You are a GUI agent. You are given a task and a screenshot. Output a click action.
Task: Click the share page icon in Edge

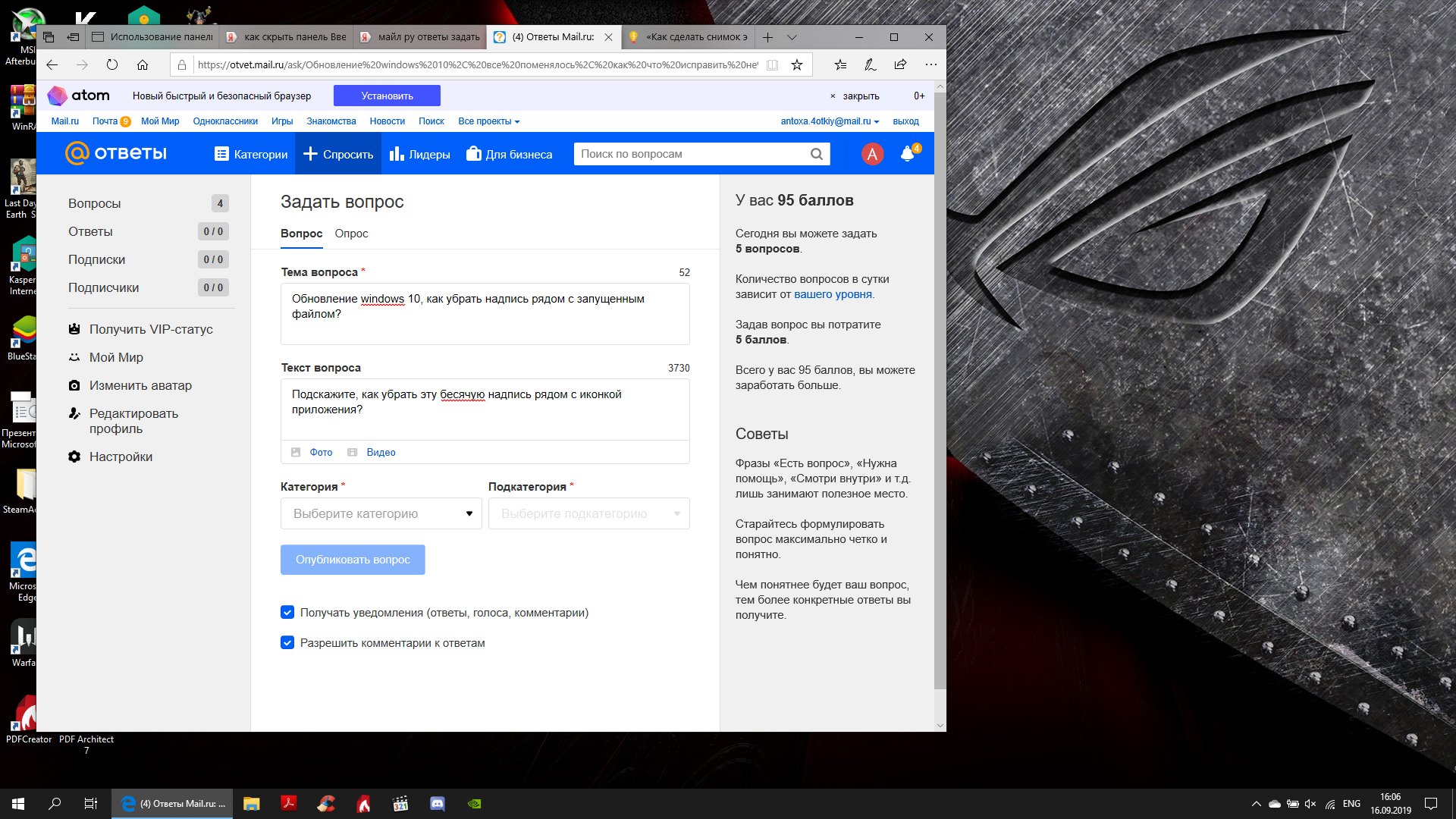point(900,65)
